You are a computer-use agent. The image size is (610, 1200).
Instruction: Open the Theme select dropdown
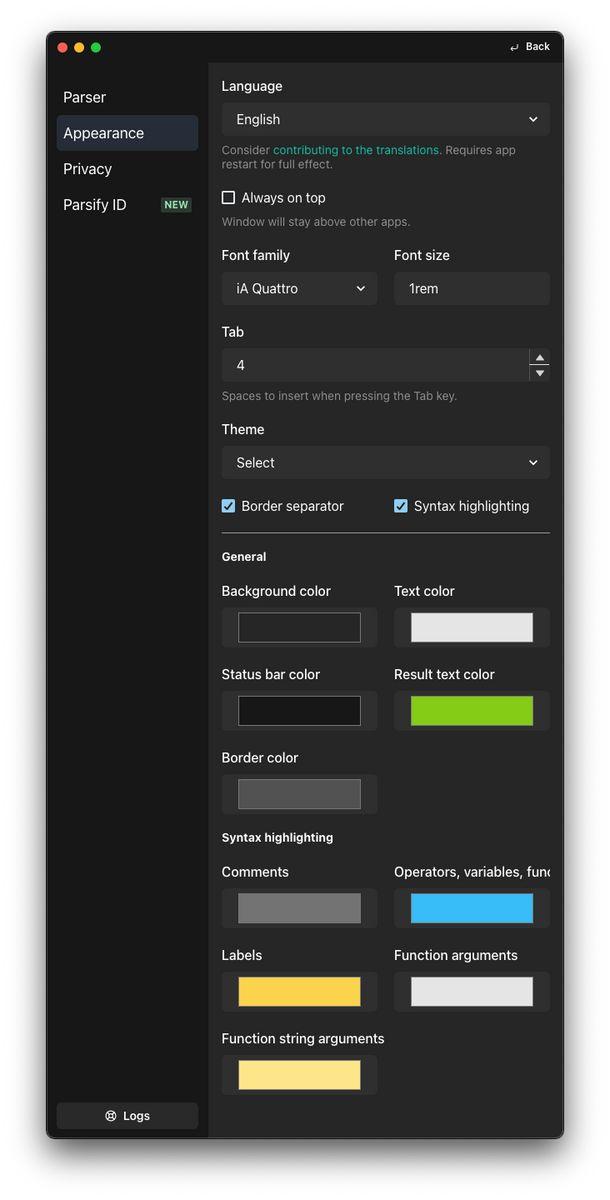tap(385, 463)
